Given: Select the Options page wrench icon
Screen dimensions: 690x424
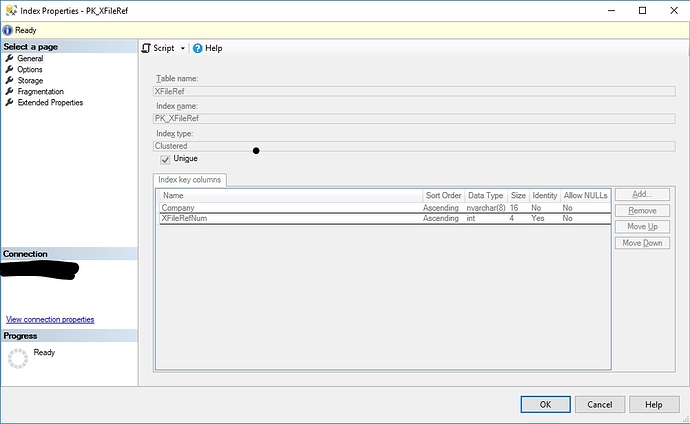Looking at the screenshot, I should tap(9, 69).
